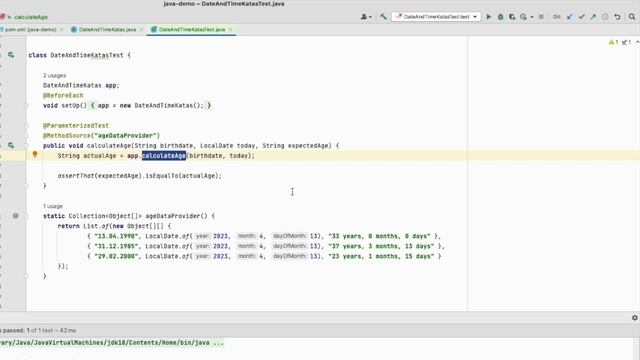
Task: Start debugging with the bug icon
Action: [500, 17]
